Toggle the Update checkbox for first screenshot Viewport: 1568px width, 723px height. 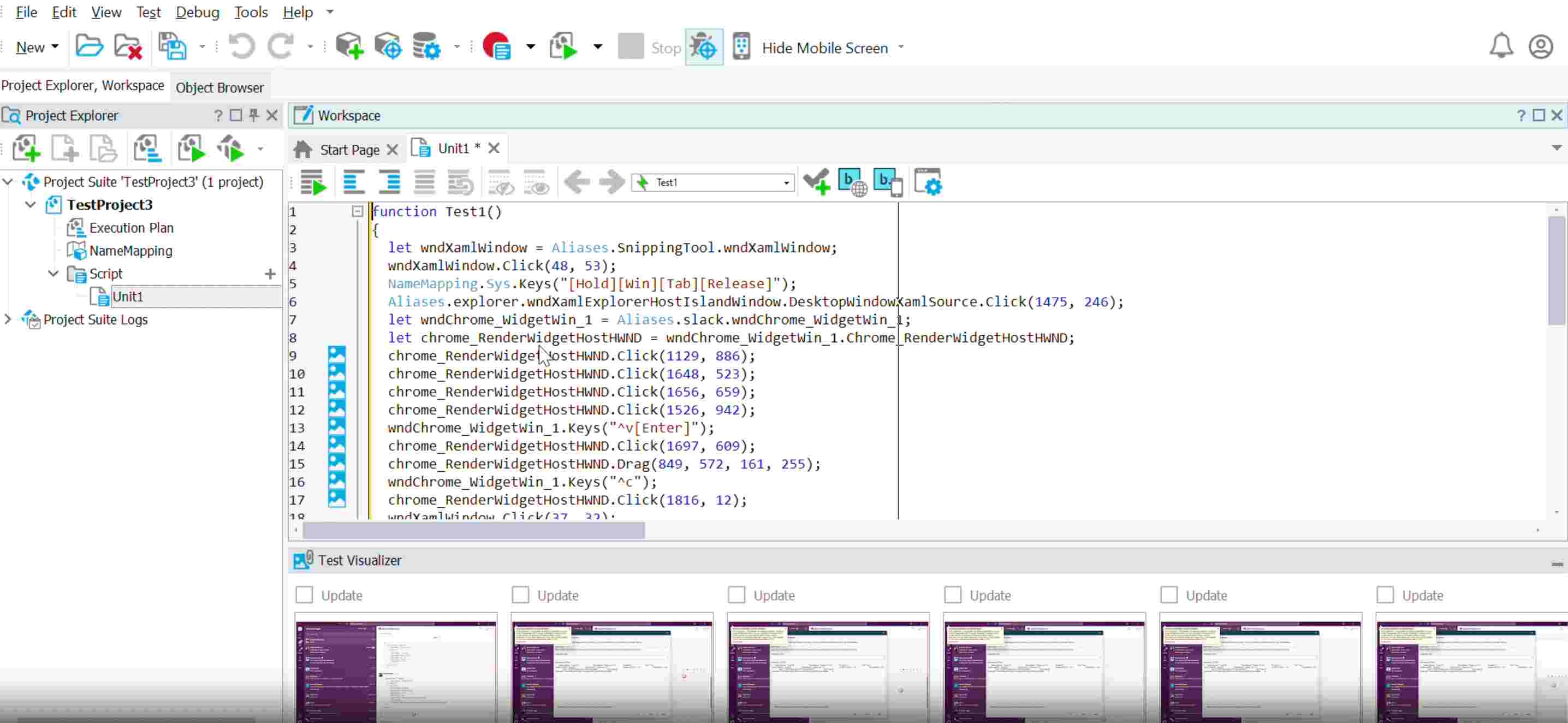point(304,595)
